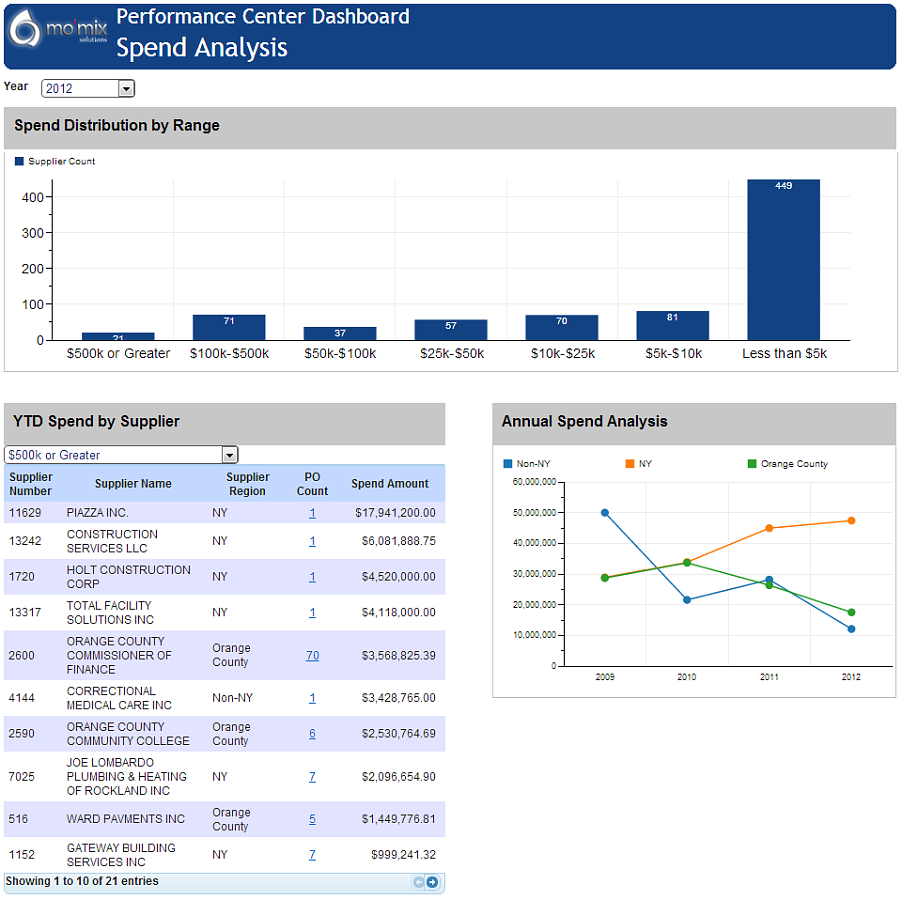Screen dimensions: 902x900
Task: Open the $500k or Greater range dropdown
Action: (x=230, y=455)
